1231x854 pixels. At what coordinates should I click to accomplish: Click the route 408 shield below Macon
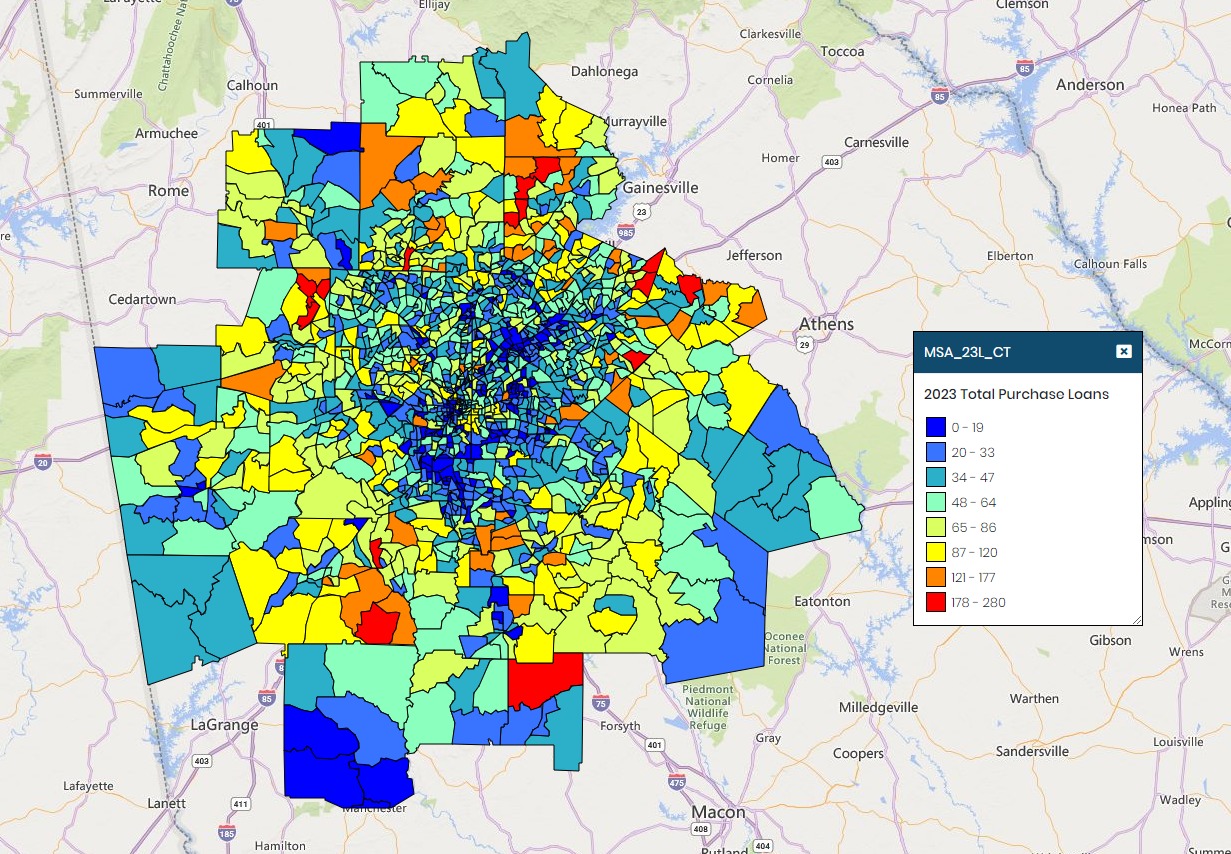[x=700, y=829]
